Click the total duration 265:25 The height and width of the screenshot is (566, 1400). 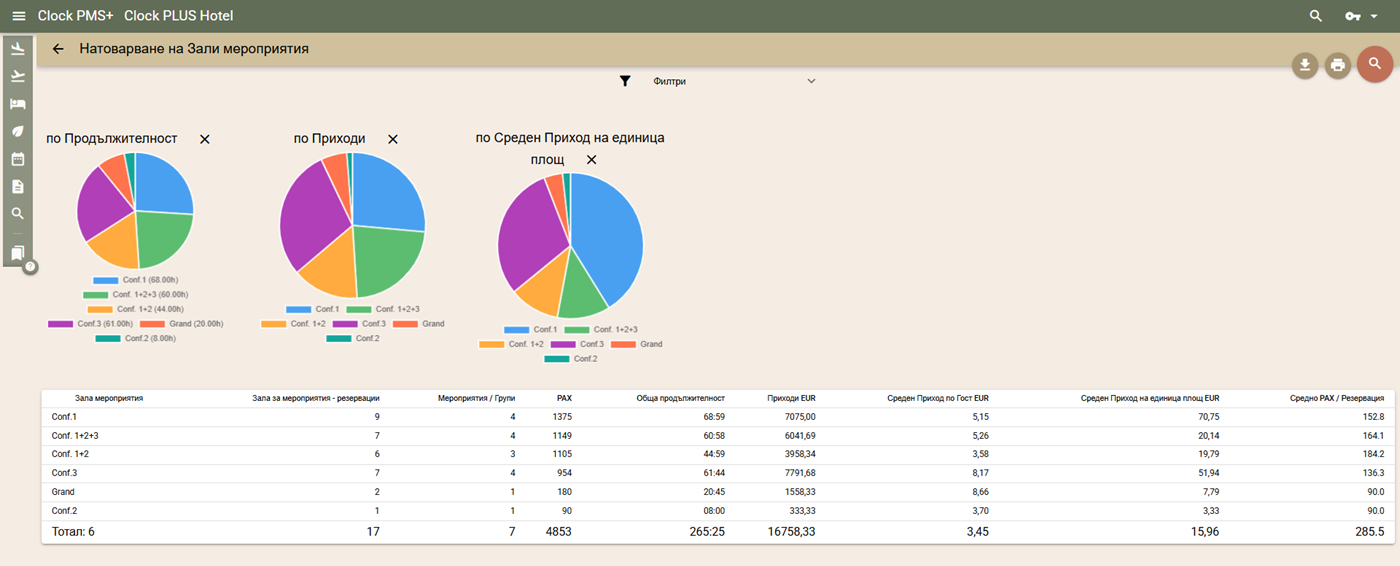point(706,532)
